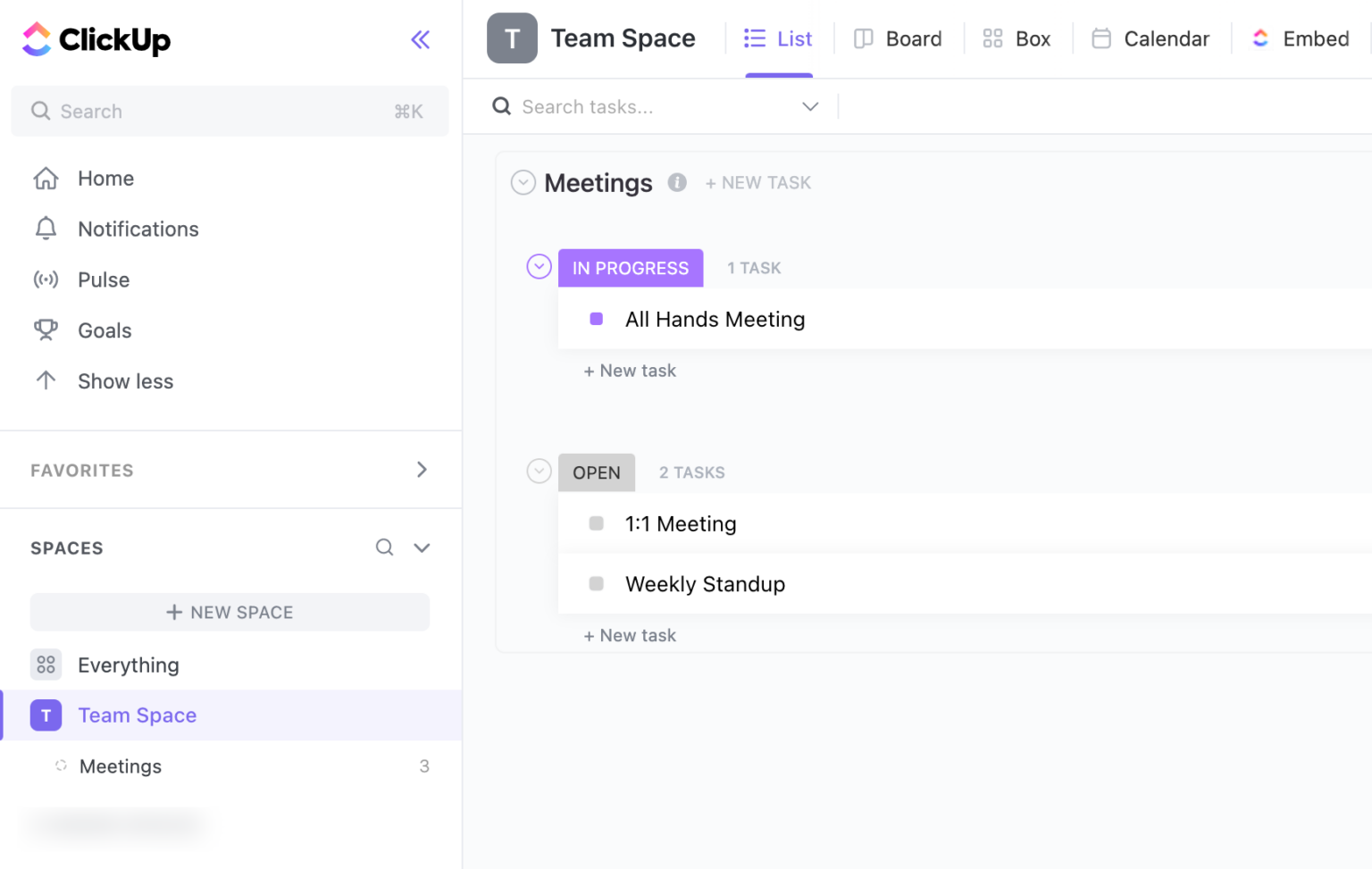Click the info icon next to Meetings

pos(677,182)
